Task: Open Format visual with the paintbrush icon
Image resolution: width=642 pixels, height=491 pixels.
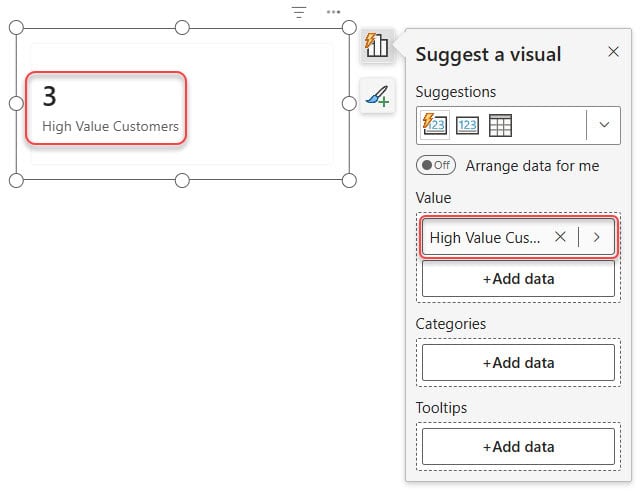Action: (376, 97)
